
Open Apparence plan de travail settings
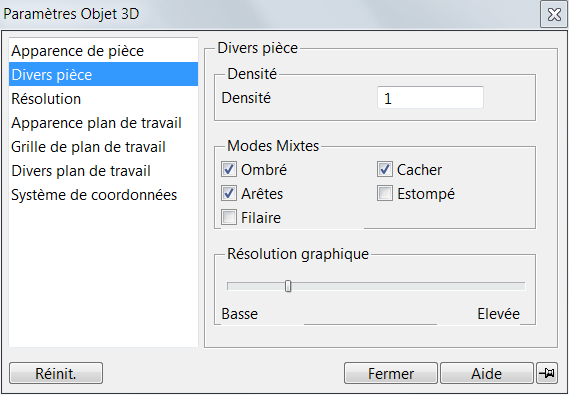[x=103, y=123]
